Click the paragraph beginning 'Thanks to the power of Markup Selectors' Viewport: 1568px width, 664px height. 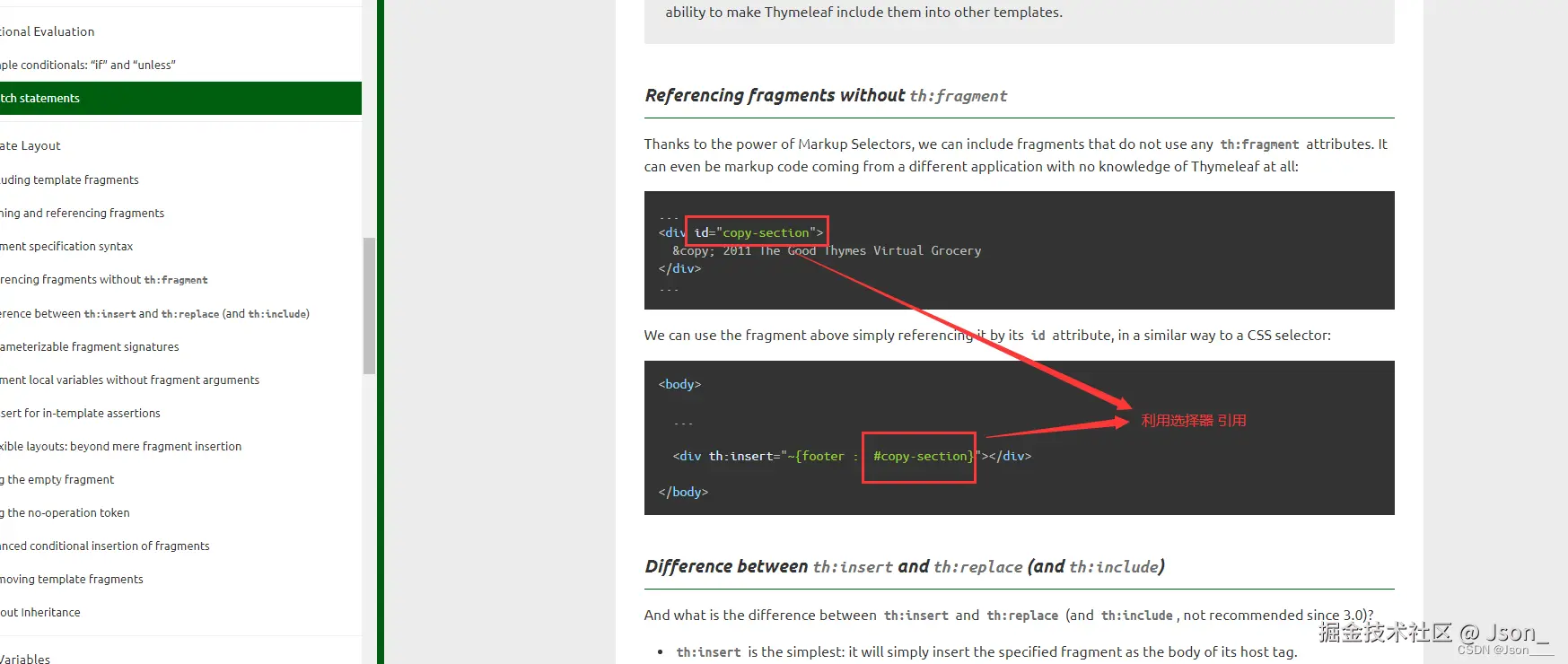[x=1016, y=155]
